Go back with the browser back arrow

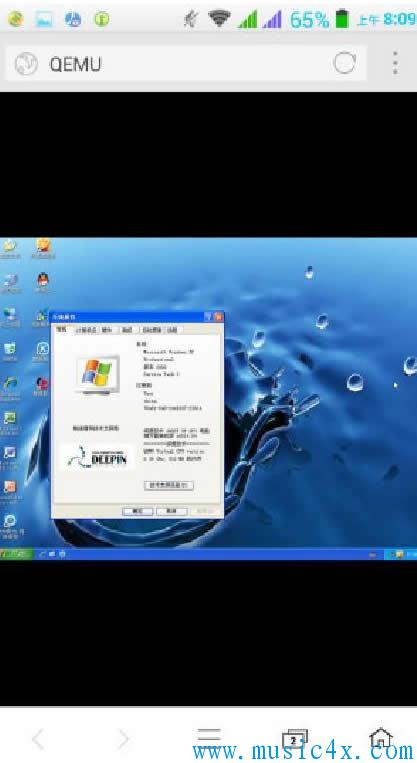(38, 739)
